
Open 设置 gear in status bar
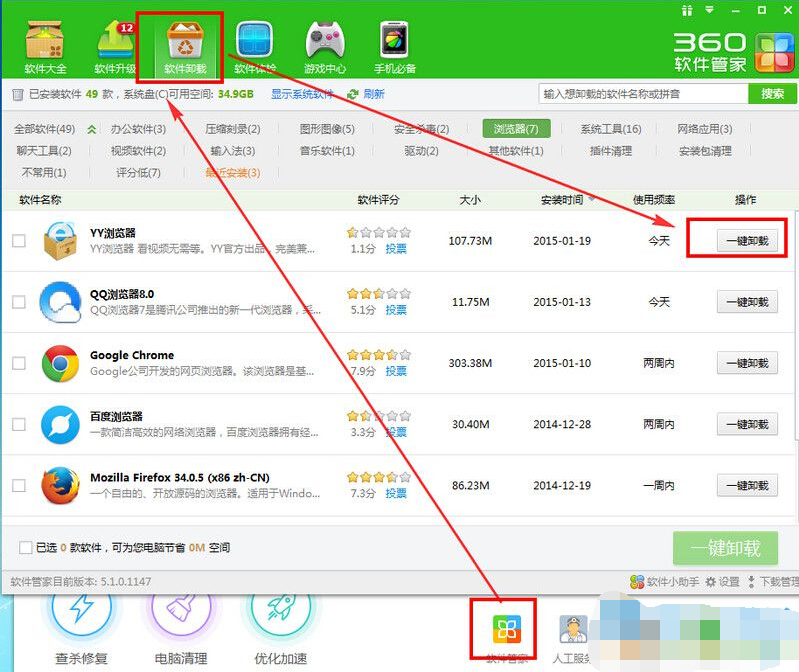tap(722, 581)
